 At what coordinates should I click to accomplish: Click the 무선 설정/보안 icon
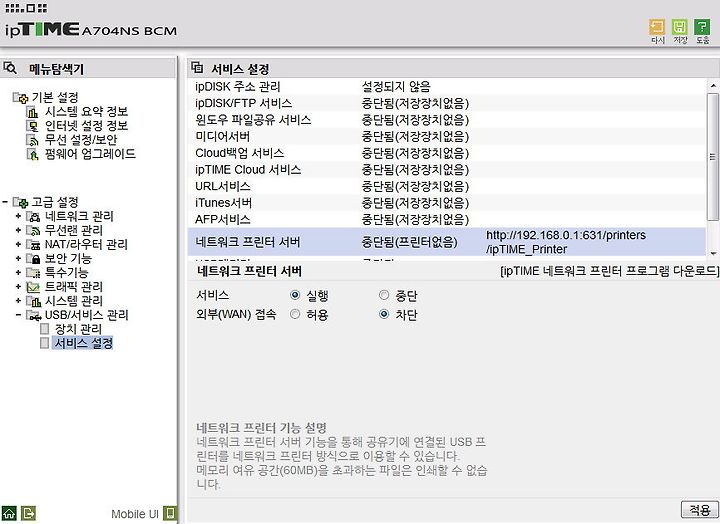coord(33,140)
